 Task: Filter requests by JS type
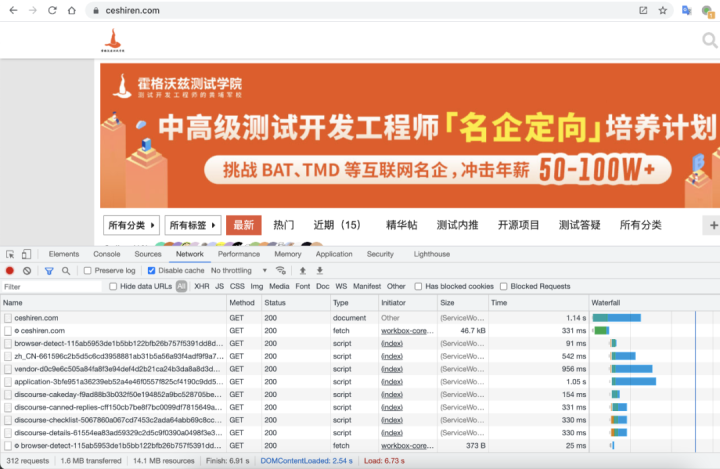(219, 286)
